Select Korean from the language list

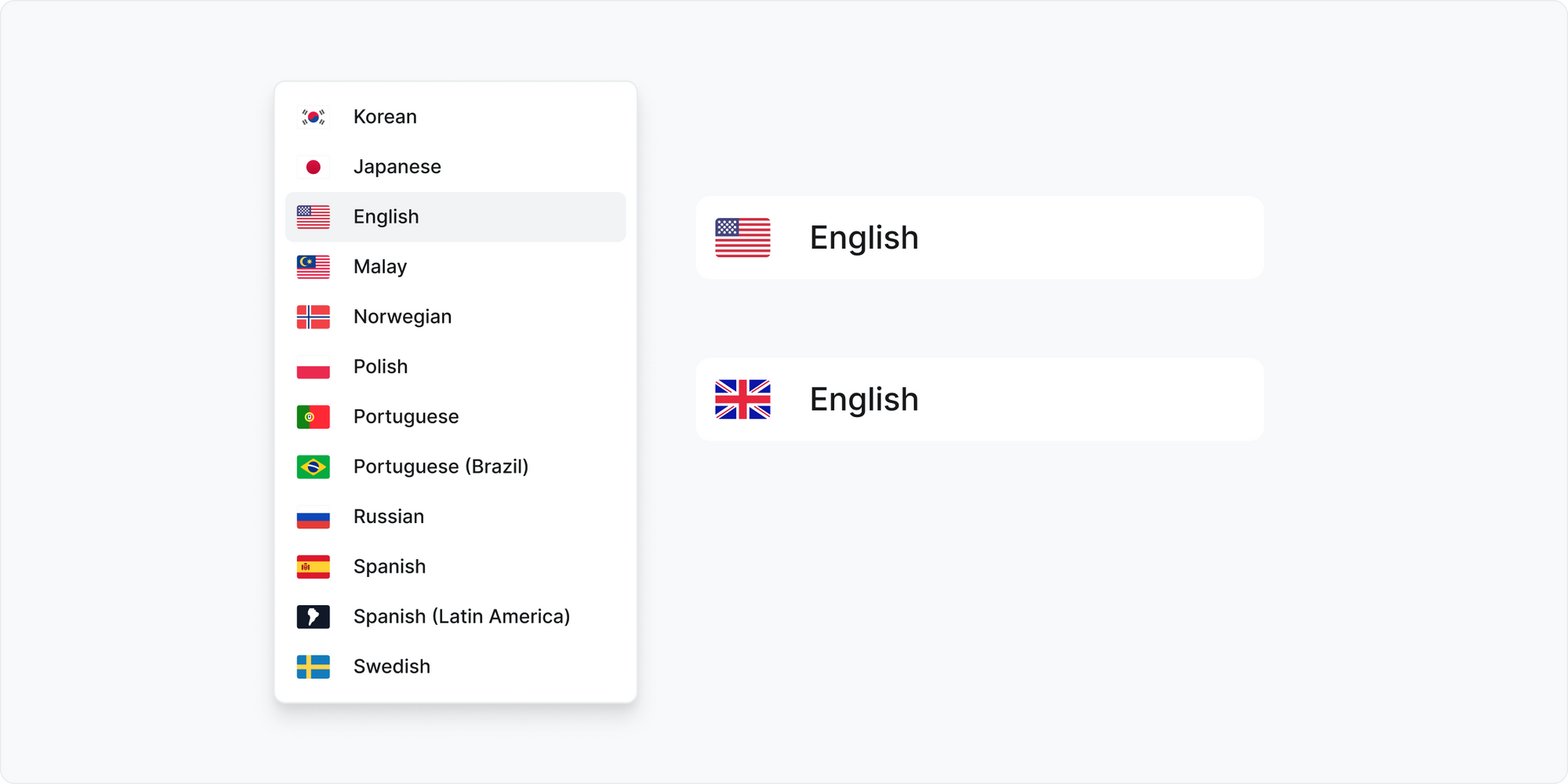(x=385, y=117)
